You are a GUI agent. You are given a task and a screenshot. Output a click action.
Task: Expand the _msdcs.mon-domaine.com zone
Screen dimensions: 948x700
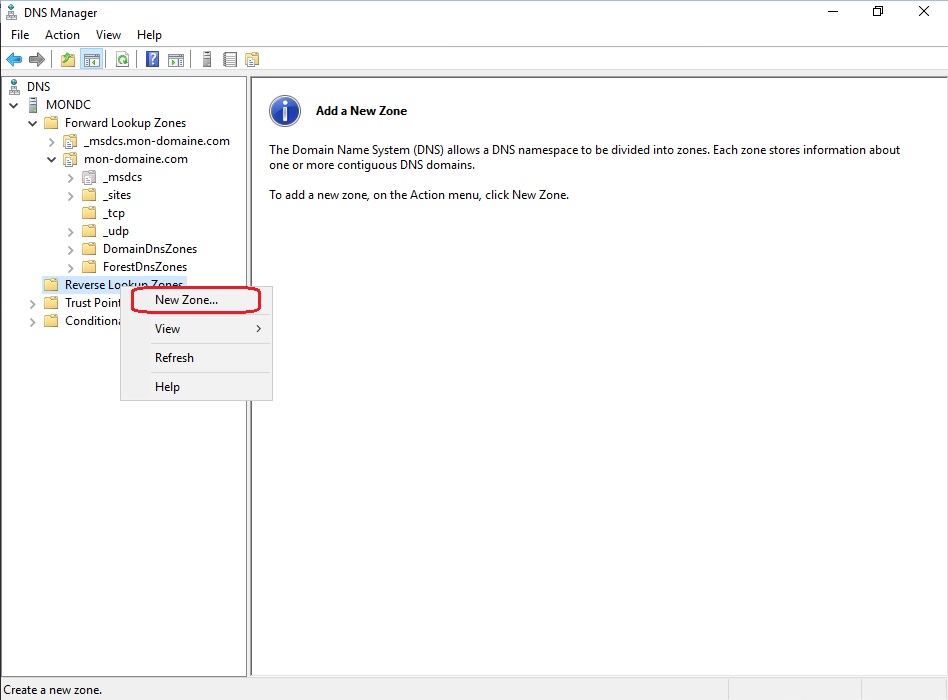coord(51,142)
